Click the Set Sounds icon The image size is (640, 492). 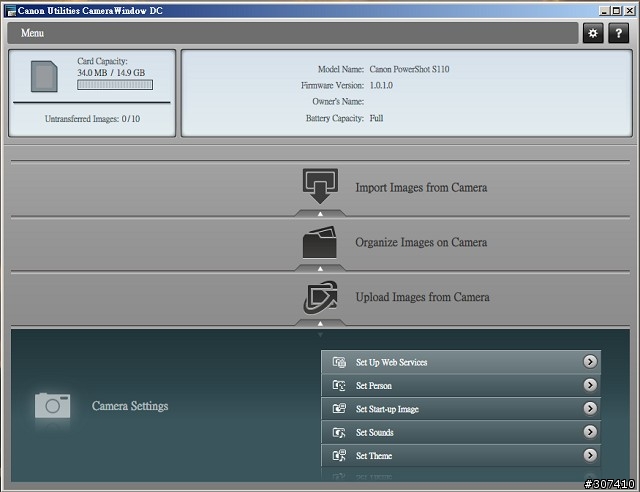(x=339, y=432)
